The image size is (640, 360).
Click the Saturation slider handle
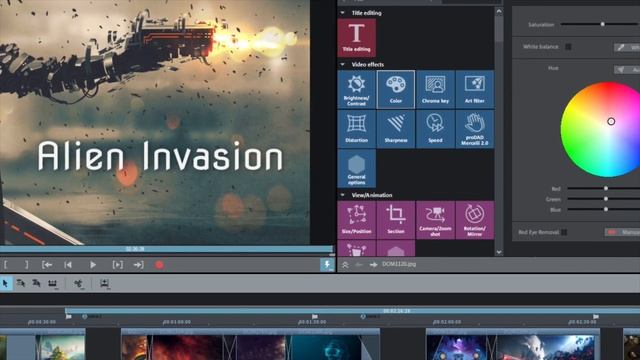[x=602, y=24]
